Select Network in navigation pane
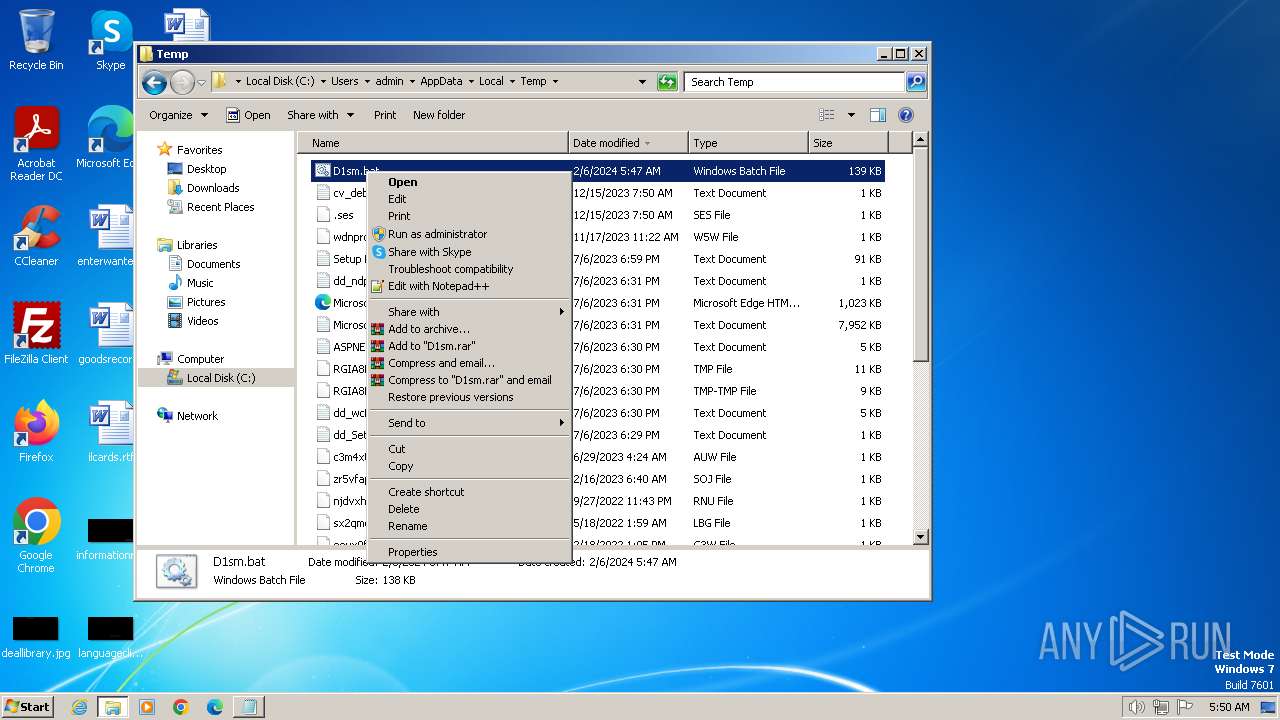The image size is (1280, 720). click(x=197, y=416)
